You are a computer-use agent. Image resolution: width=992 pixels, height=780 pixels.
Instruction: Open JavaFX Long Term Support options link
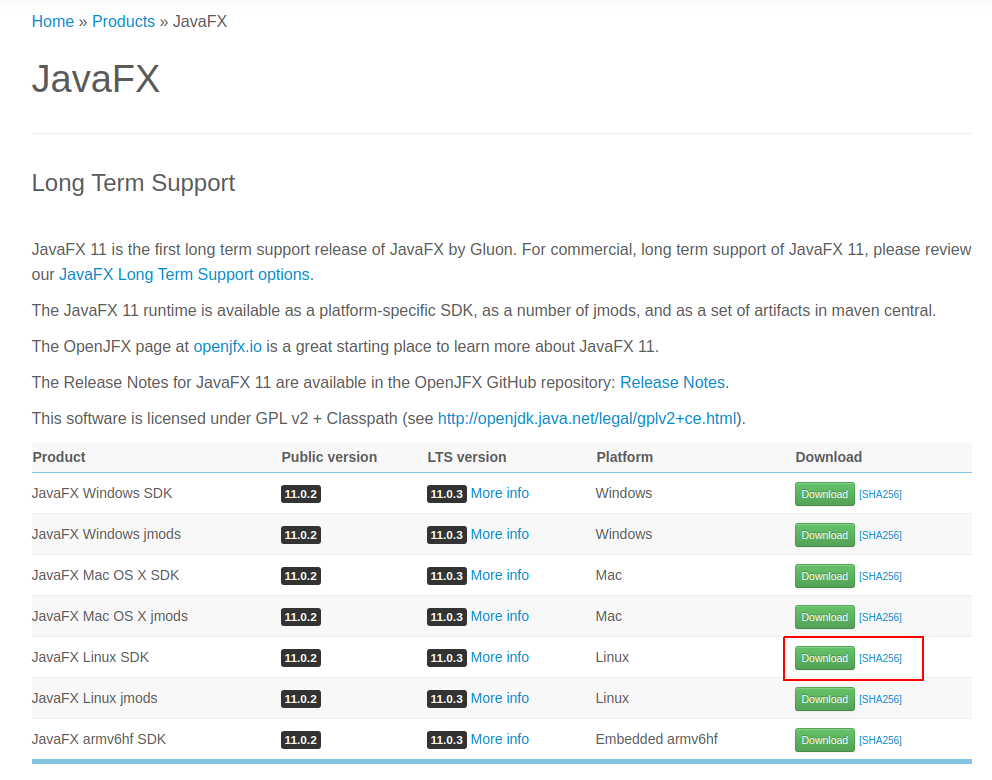point(184,275)
